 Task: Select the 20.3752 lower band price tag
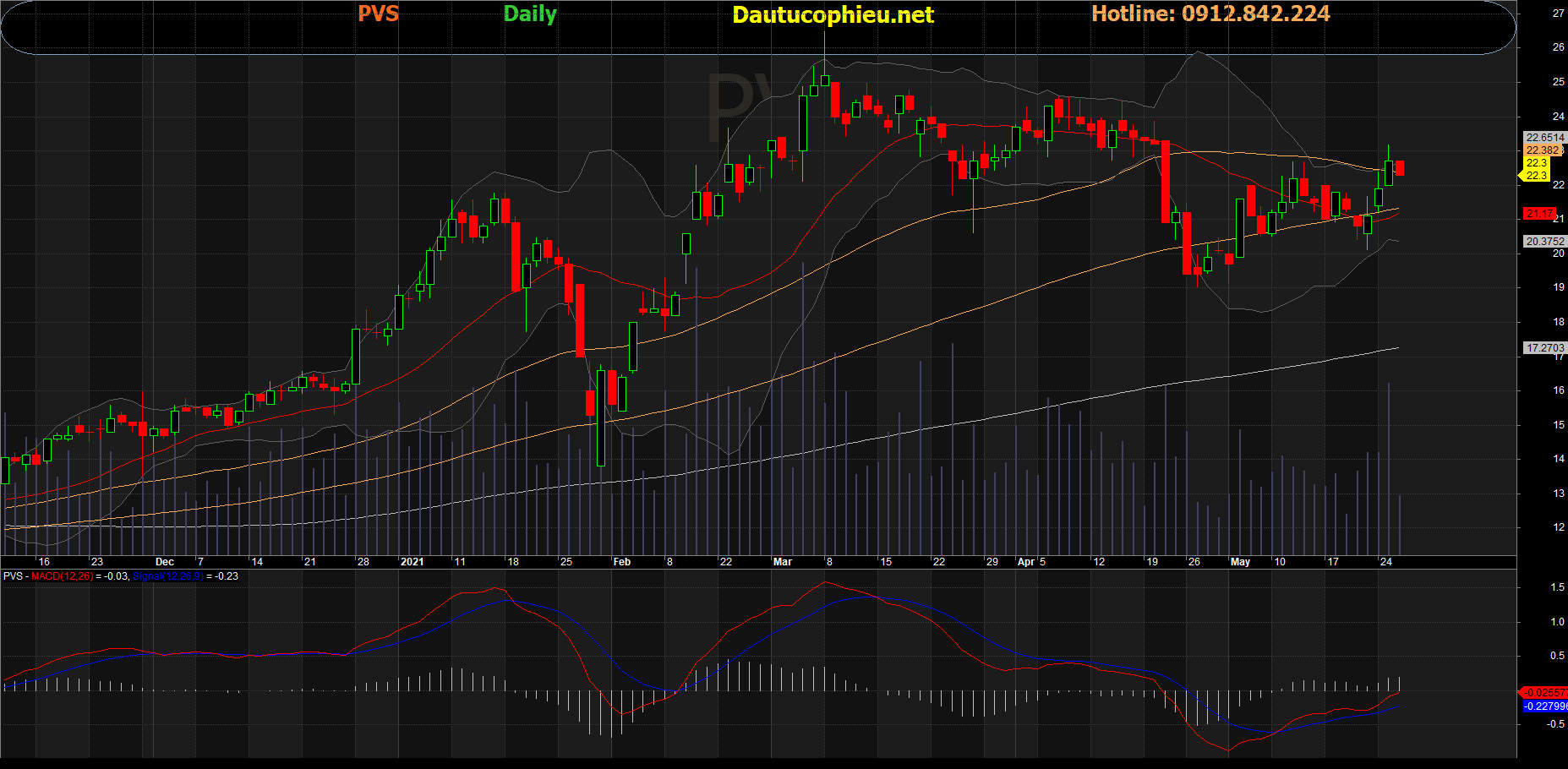(x=1544, y=242)
